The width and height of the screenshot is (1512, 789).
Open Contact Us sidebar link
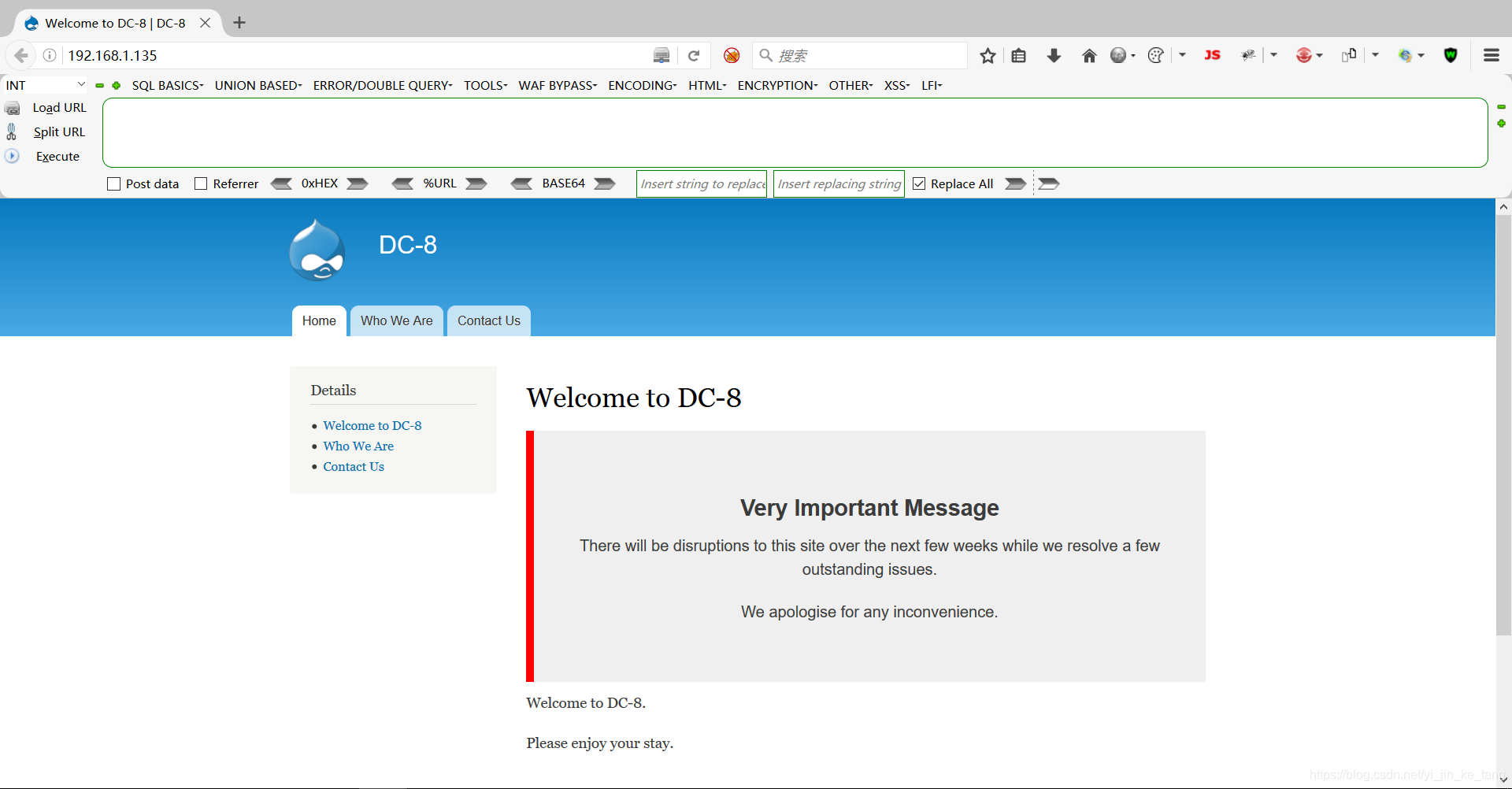354,466
